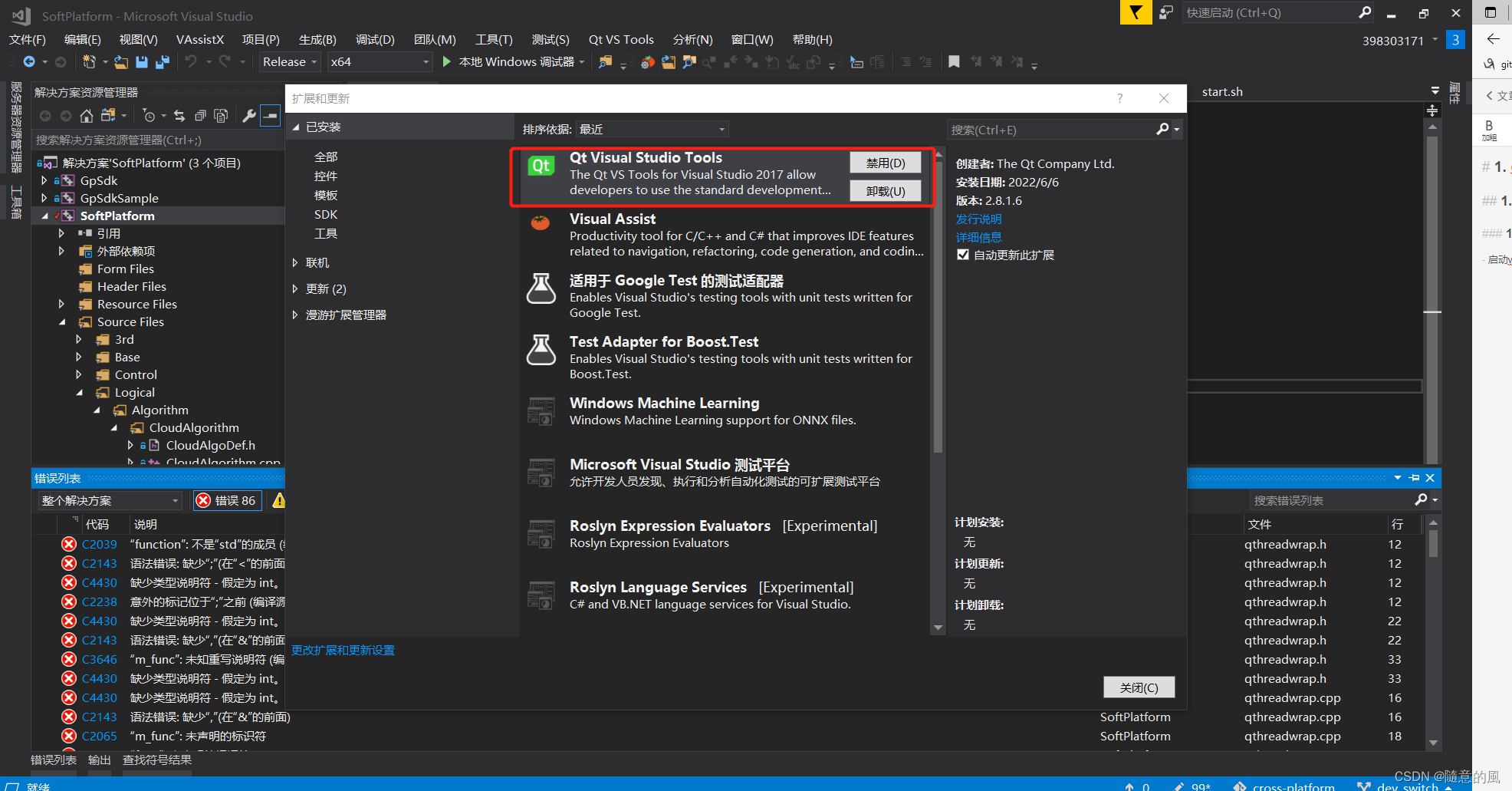The height and width of the screenshot is (791, 1512).
Task: Expand the GpSdk project node
Action: pyautogui.click(x=44, y=180)
